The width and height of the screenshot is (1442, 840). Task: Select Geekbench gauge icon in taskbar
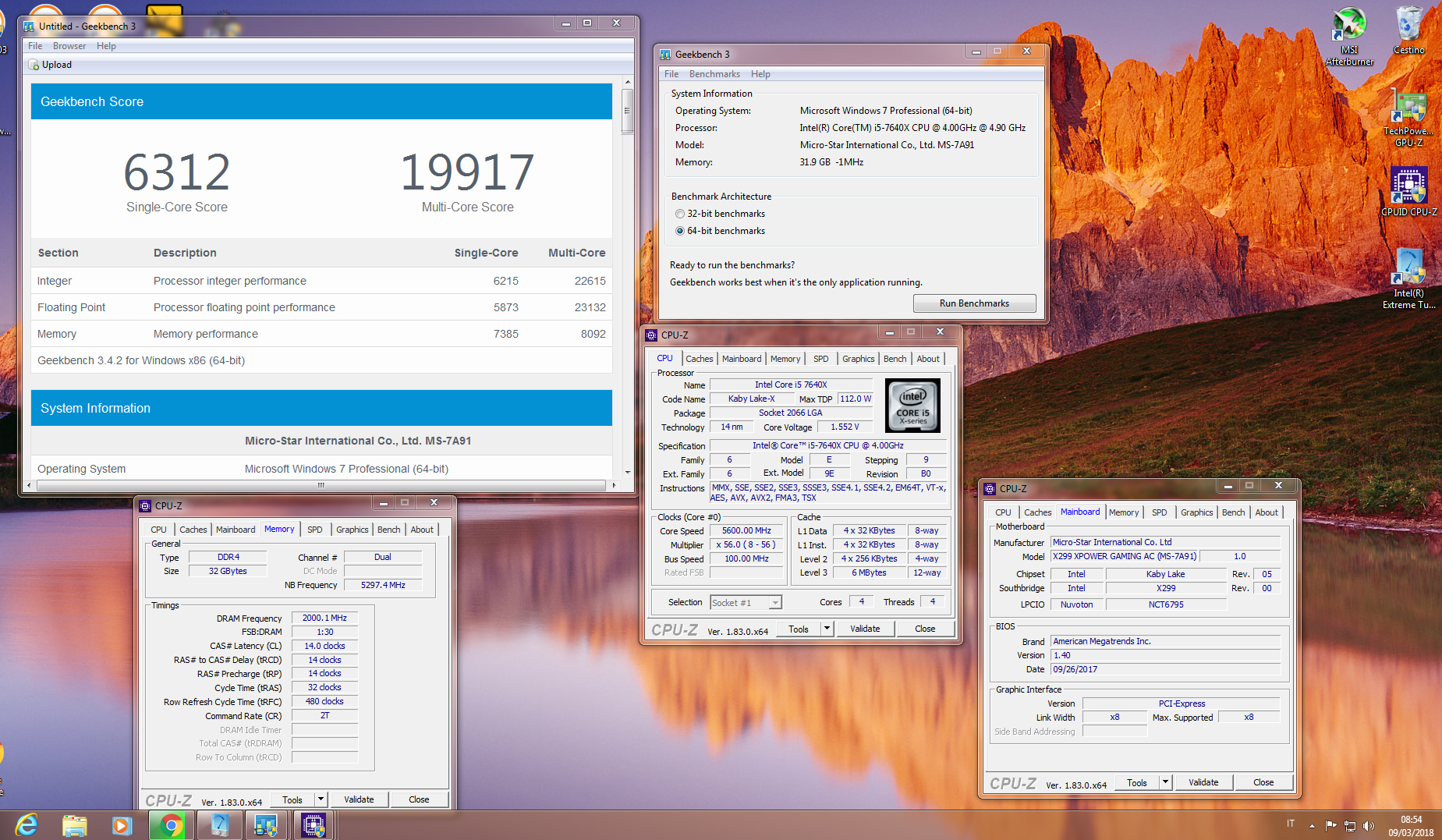(219, 825)
